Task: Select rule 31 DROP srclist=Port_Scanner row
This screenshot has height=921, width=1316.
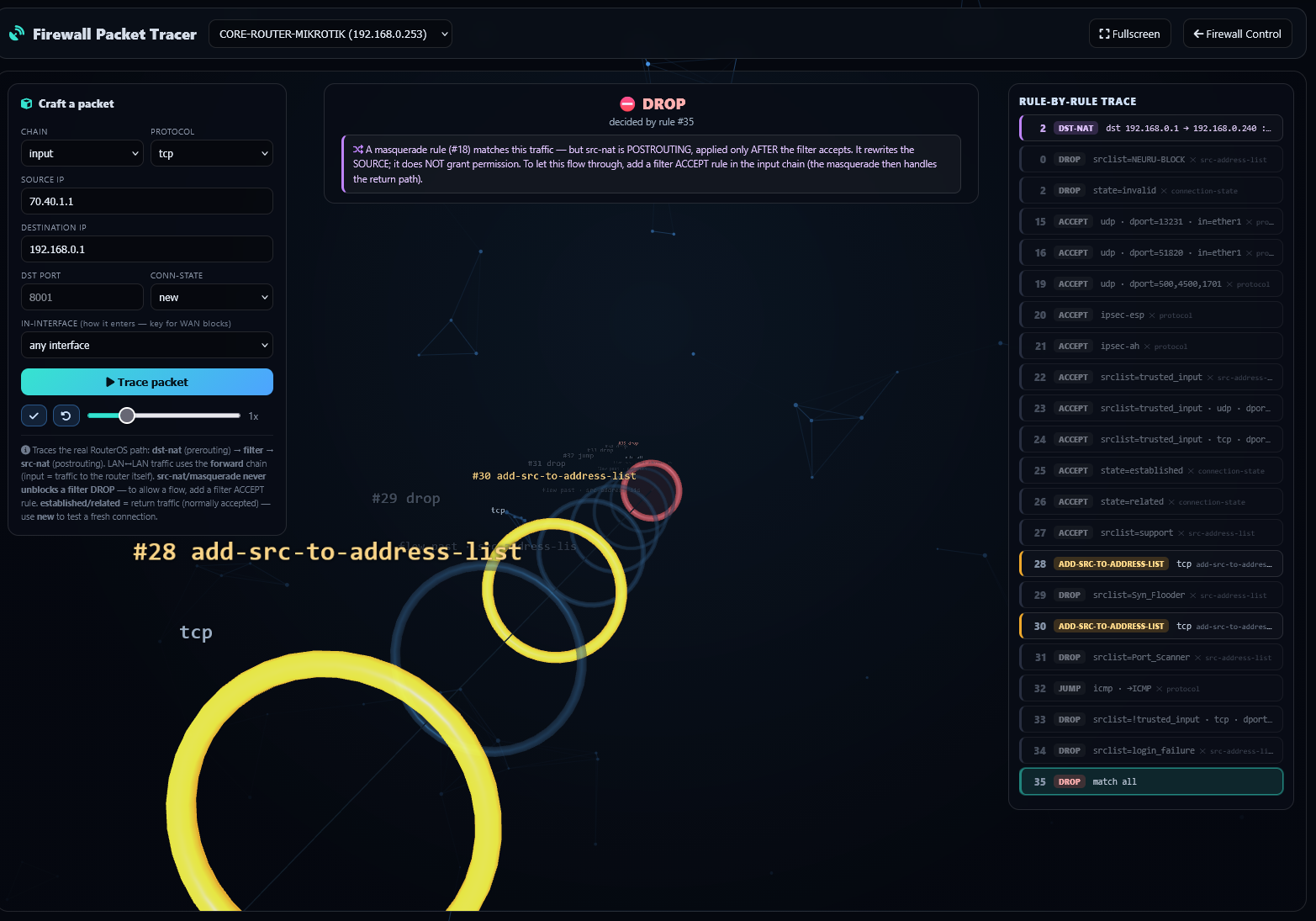Action: point(1151,657)
